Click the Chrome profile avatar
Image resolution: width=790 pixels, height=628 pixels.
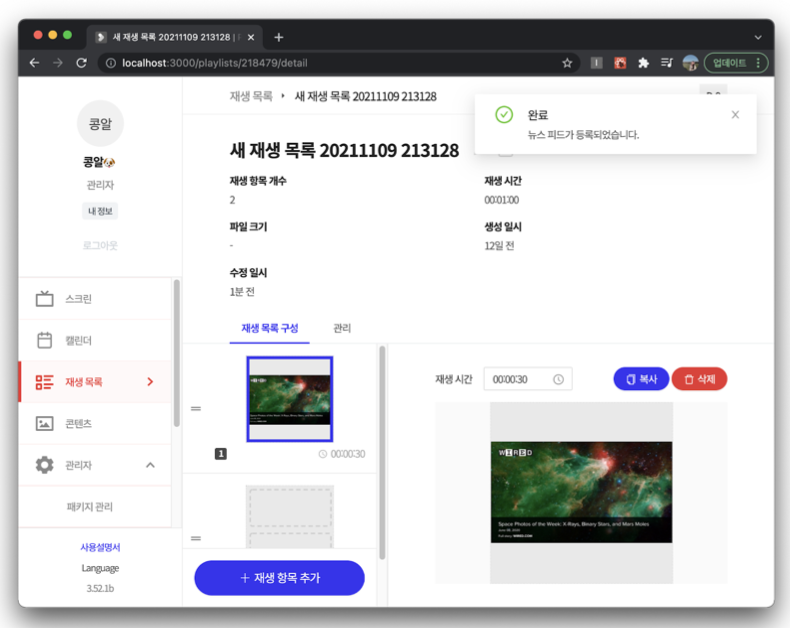point(690,63)
